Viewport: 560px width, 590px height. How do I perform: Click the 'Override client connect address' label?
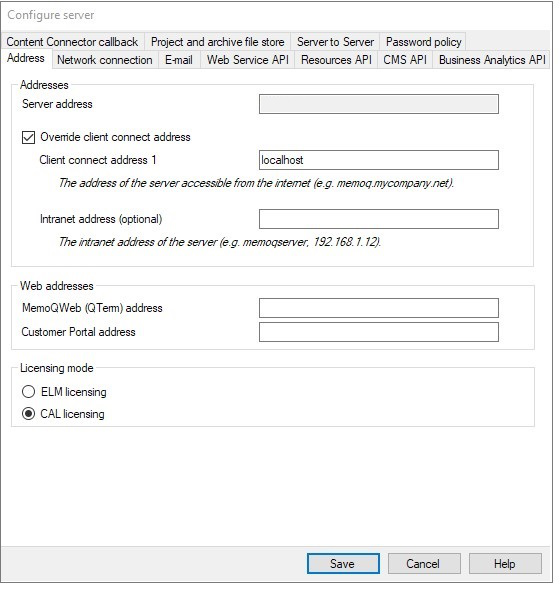(x=115, y=137)
